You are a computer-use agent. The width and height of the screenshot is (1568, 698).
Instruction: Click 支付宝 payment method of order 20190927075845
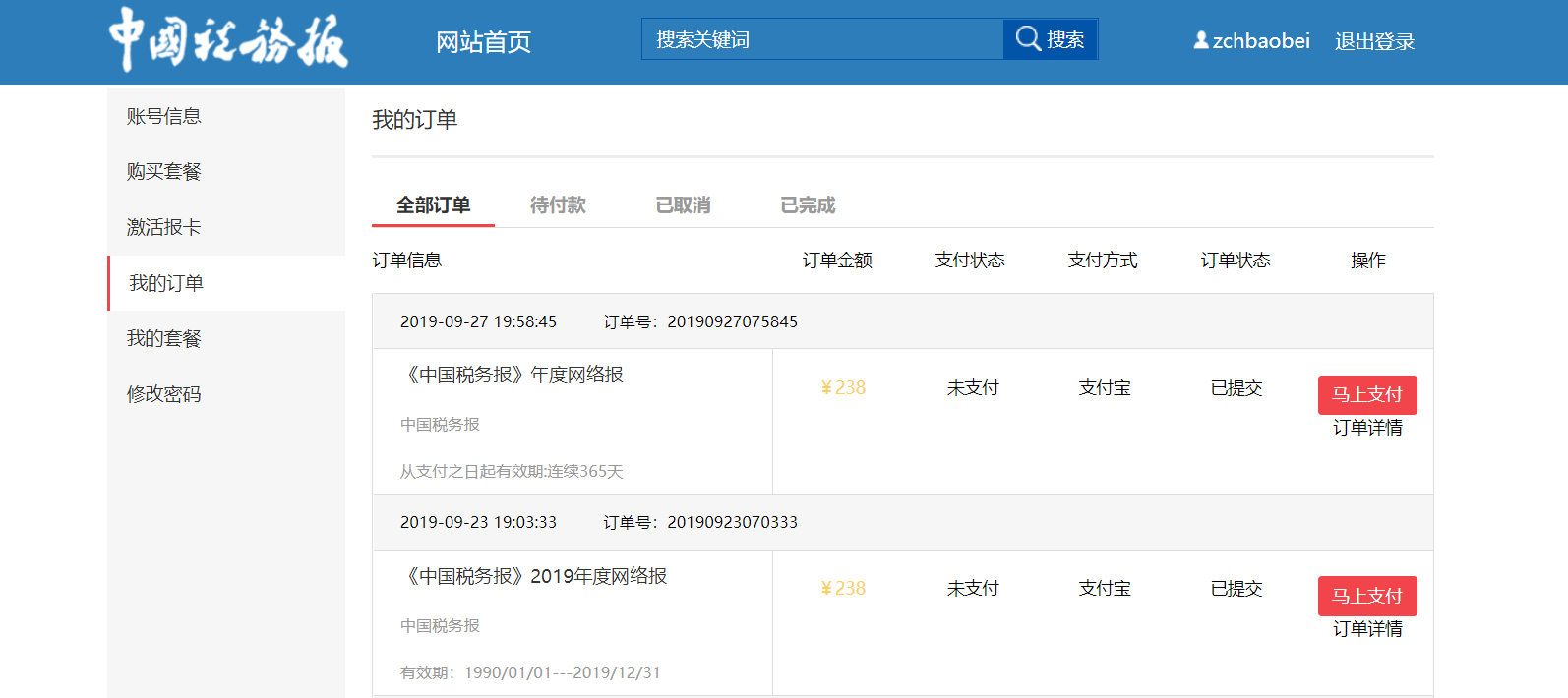(x=1105, y=387)
